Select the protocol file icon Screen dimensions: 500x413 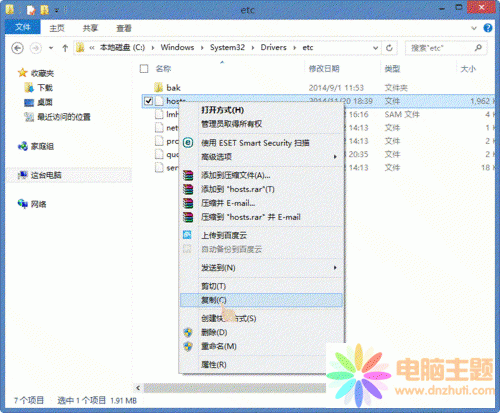[159, 141]
